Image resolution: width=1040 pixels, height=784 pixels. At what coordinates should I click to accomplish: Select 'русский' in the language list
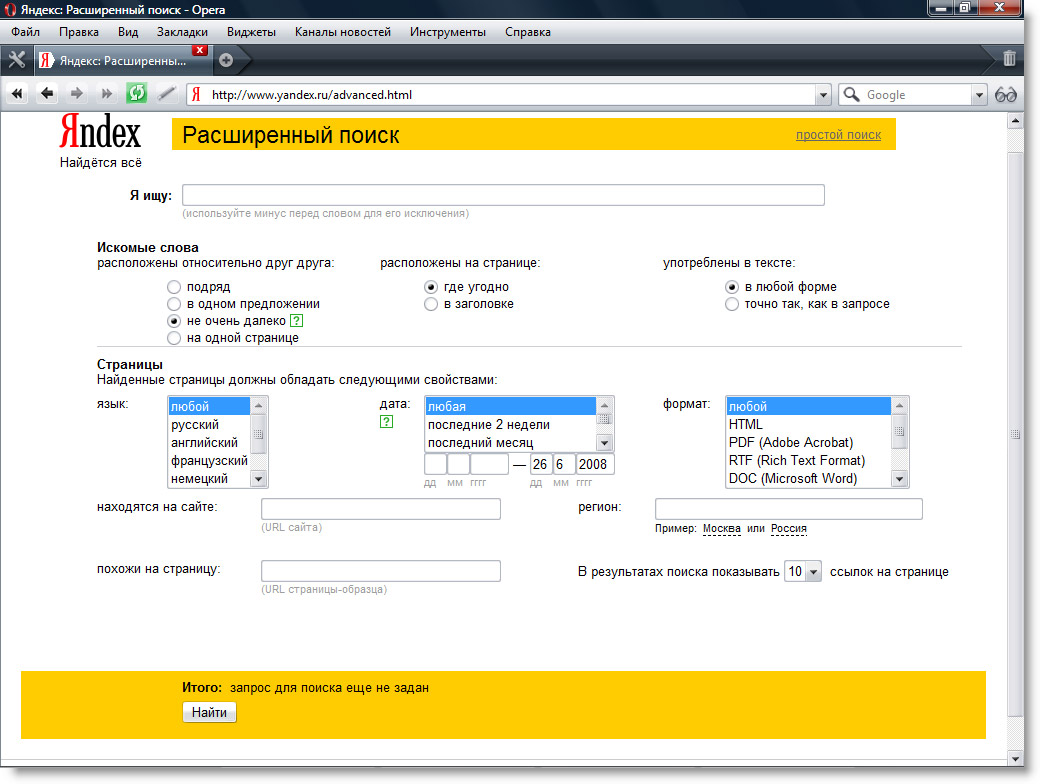210,425
